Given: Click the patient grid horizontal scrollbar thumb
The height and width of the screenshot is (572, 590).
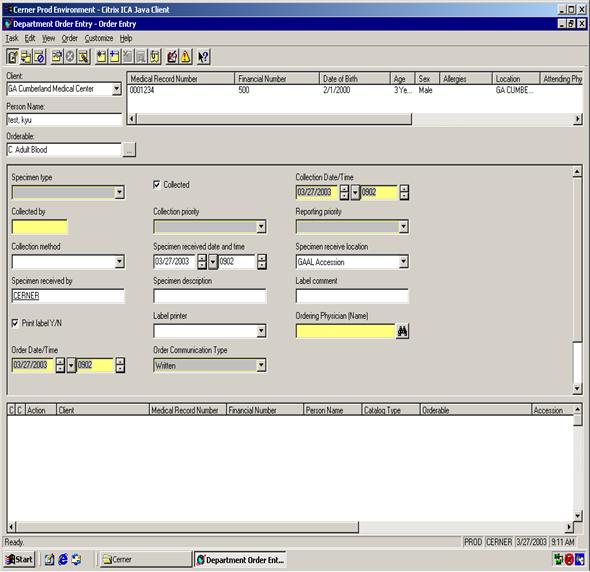Looking at the screenshot, I should click(x=274, y=119).
